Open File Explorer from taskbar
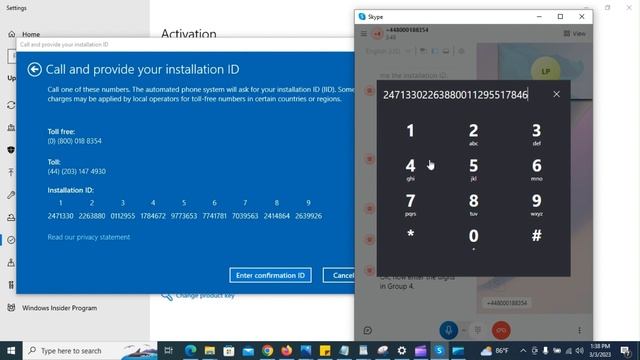 tap(210, 351)
